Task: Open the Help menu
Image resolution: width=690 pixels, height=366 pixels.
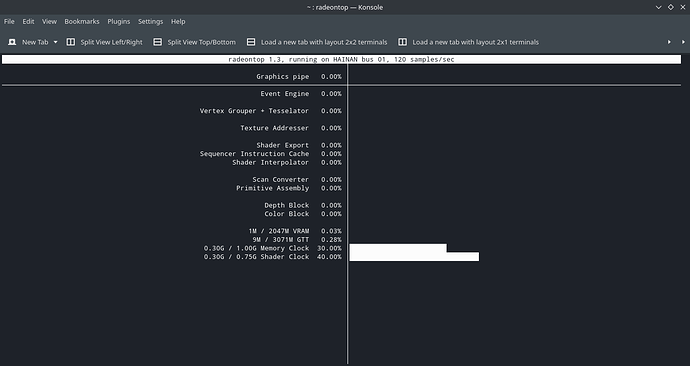Action: tap(178, 21)
